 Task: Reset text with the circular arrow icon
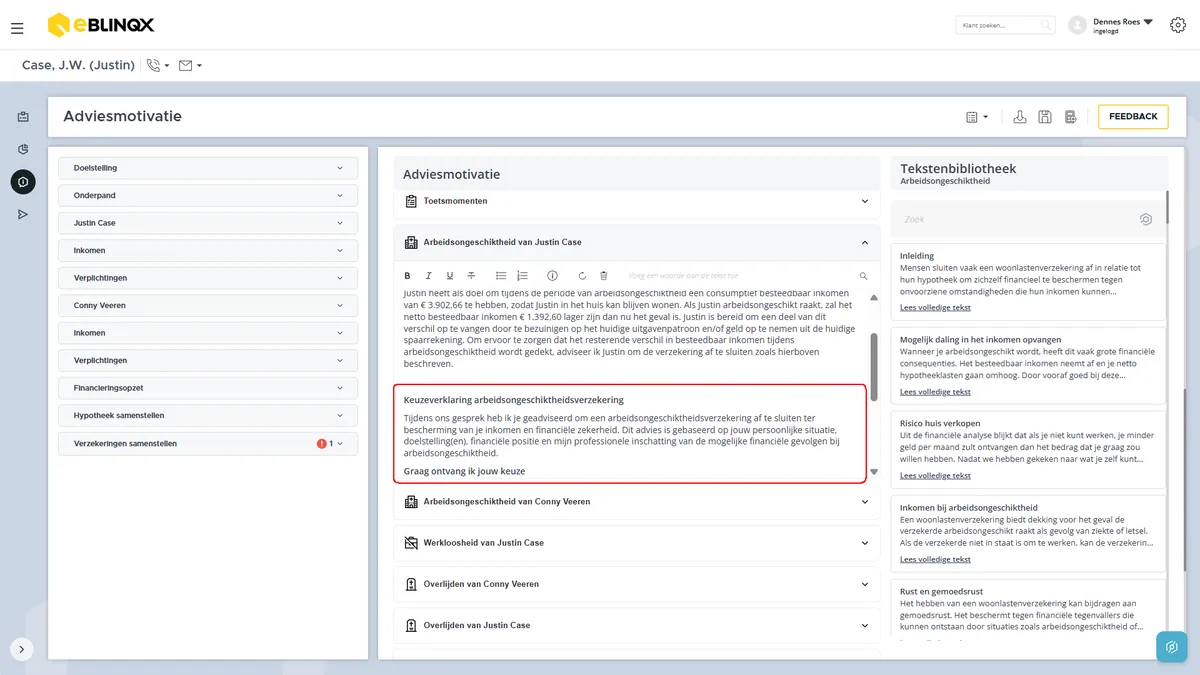582,276
